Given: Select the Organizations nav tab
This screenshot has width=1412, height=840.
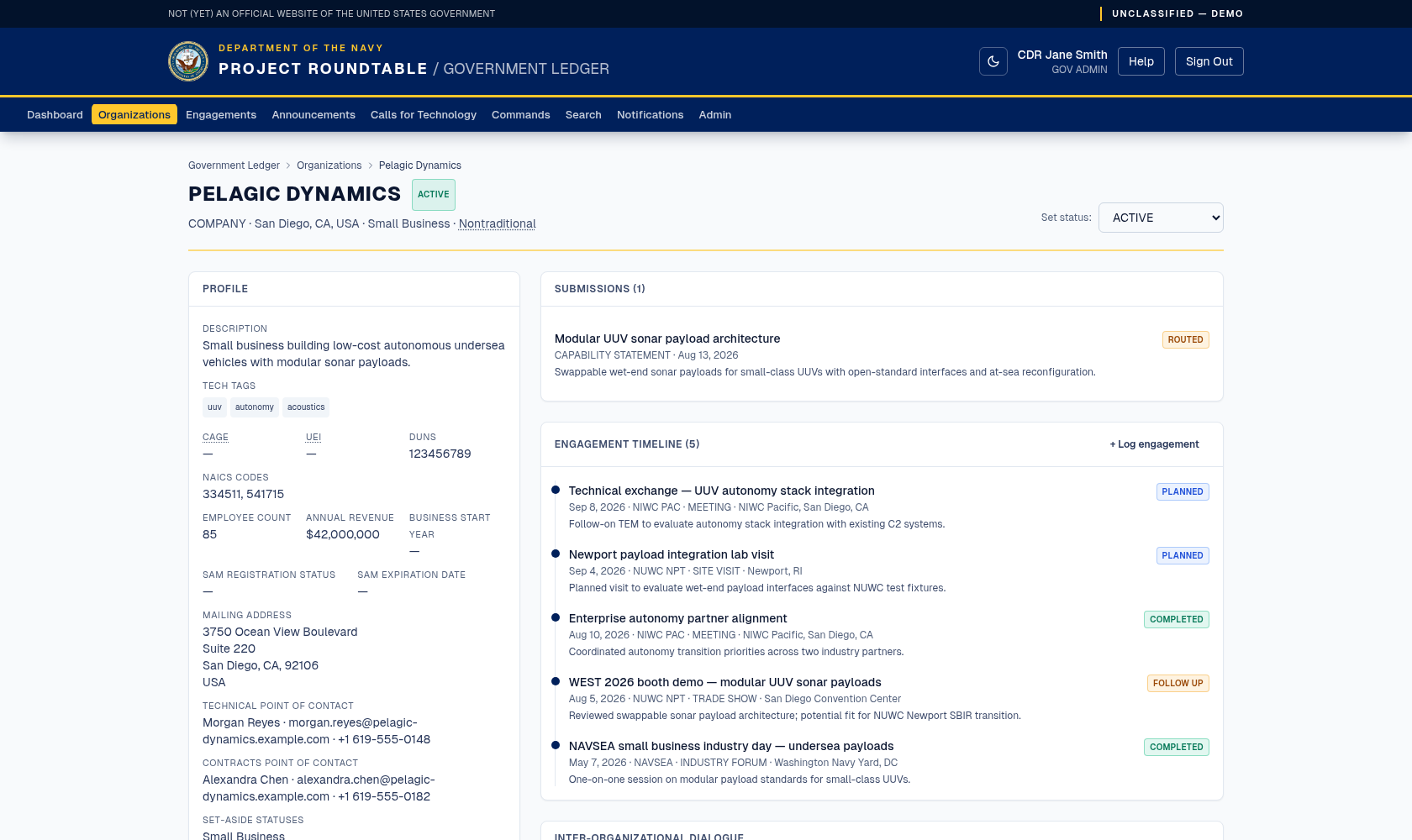Looking at the screenshot, I should [134, 115].
